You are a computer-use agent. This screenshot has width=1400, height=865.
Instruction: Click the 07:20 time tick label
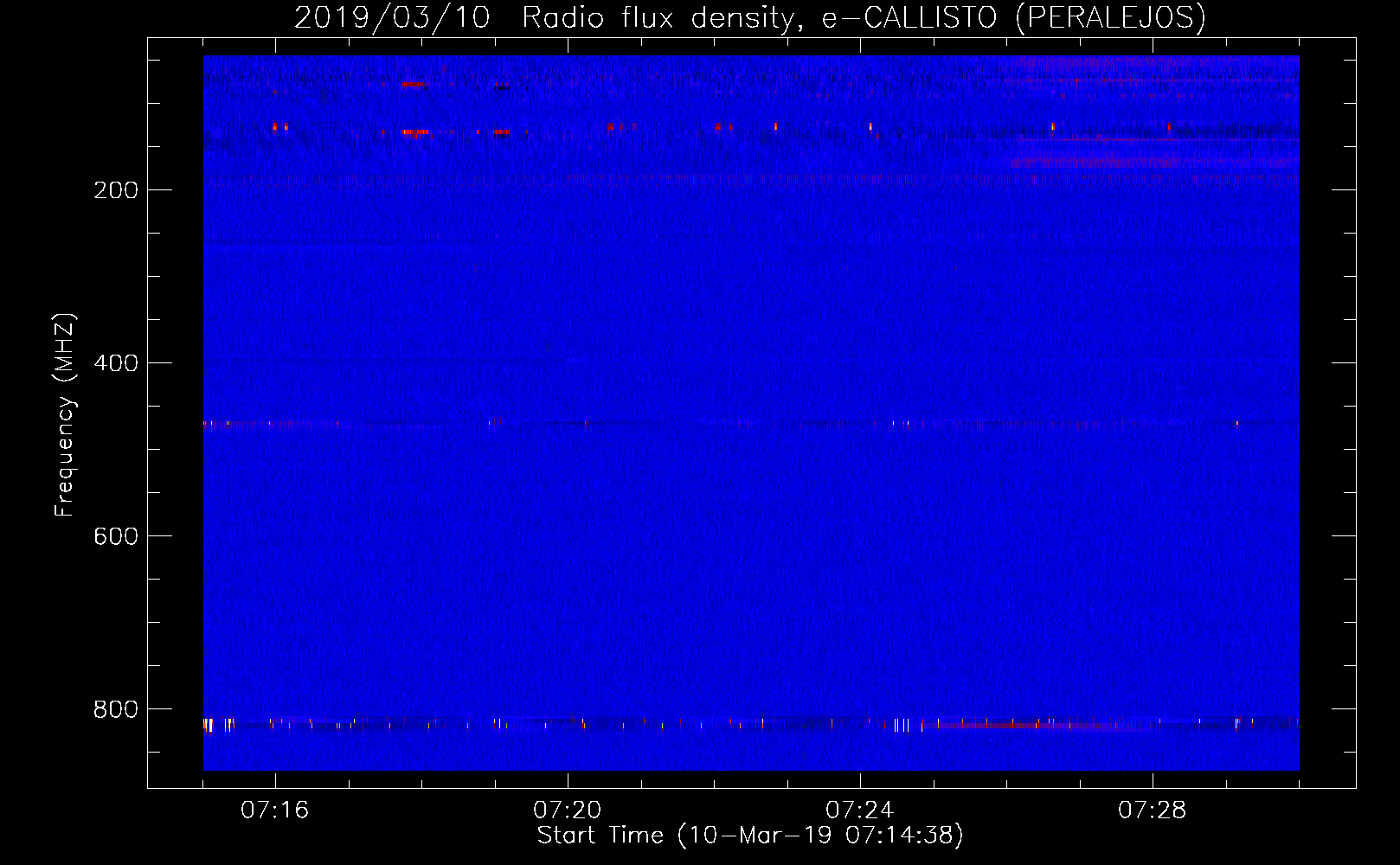[568, 811]
